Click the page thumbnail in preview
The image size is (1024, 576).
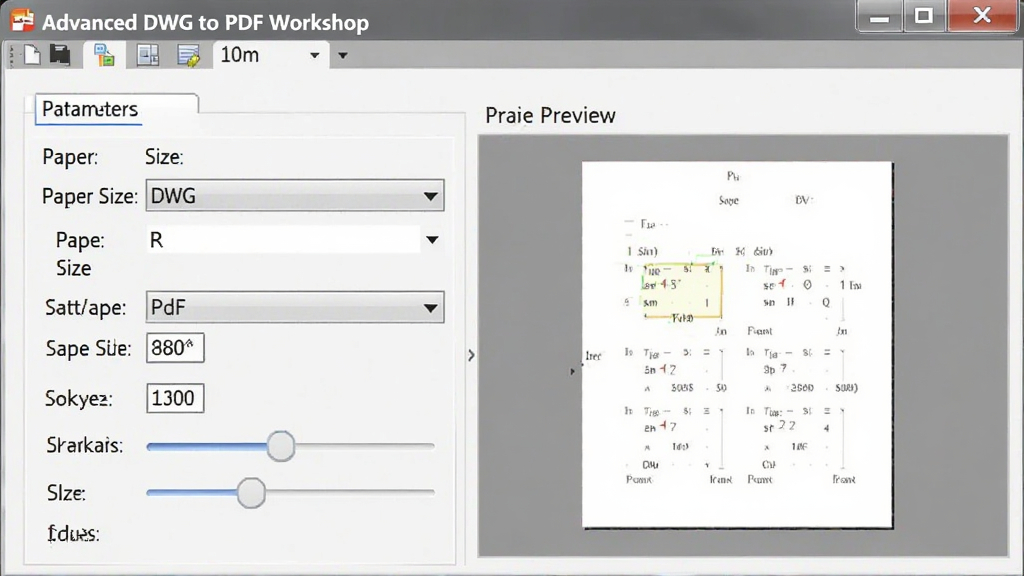tap(737, 345)
